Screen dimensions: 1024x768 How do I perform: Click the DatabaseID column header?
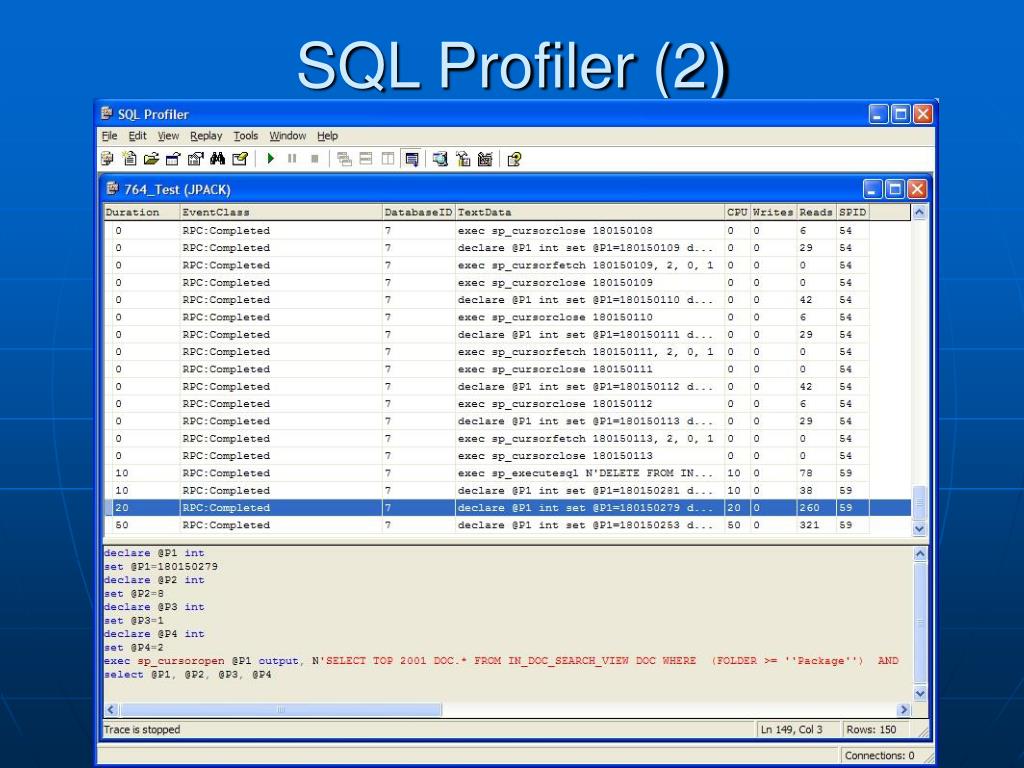point(419,212)
